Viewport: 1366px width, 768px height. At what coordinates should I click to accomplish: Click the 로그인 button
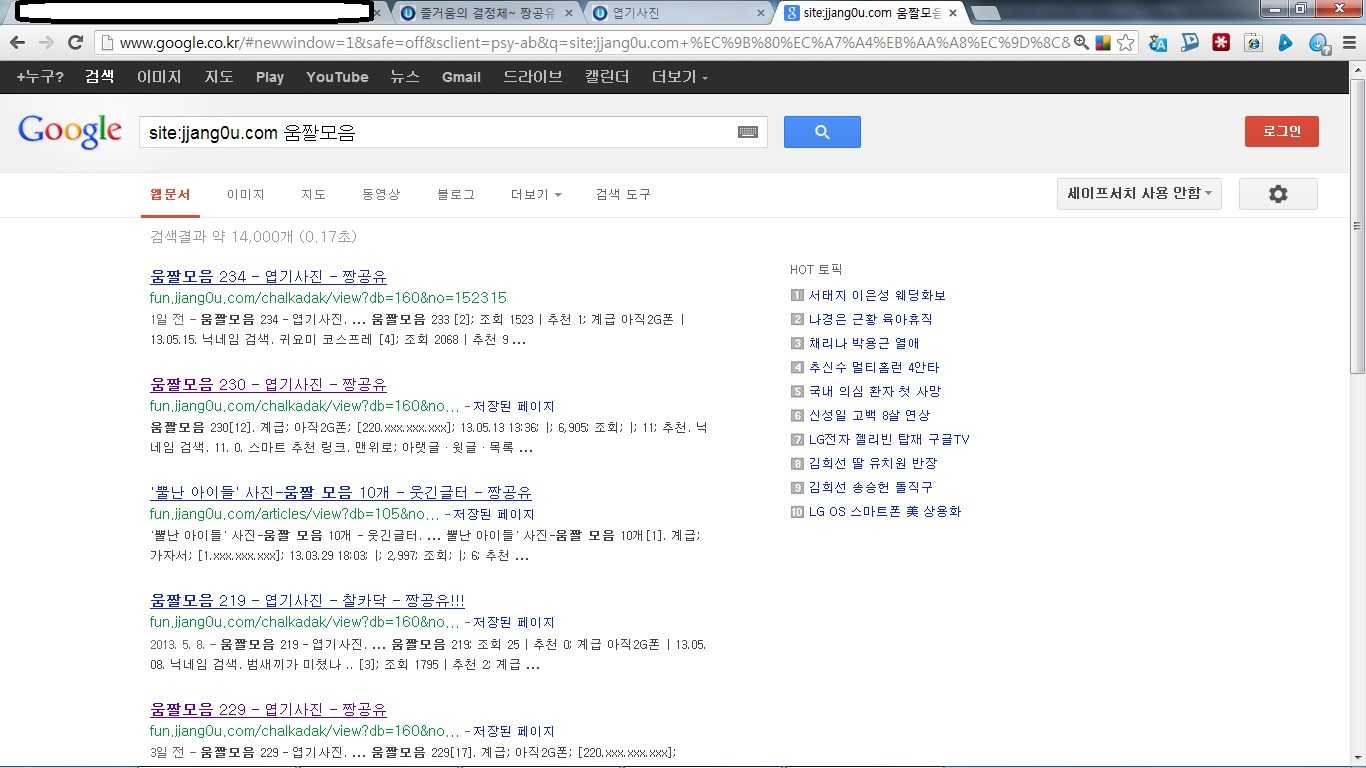1282,132
